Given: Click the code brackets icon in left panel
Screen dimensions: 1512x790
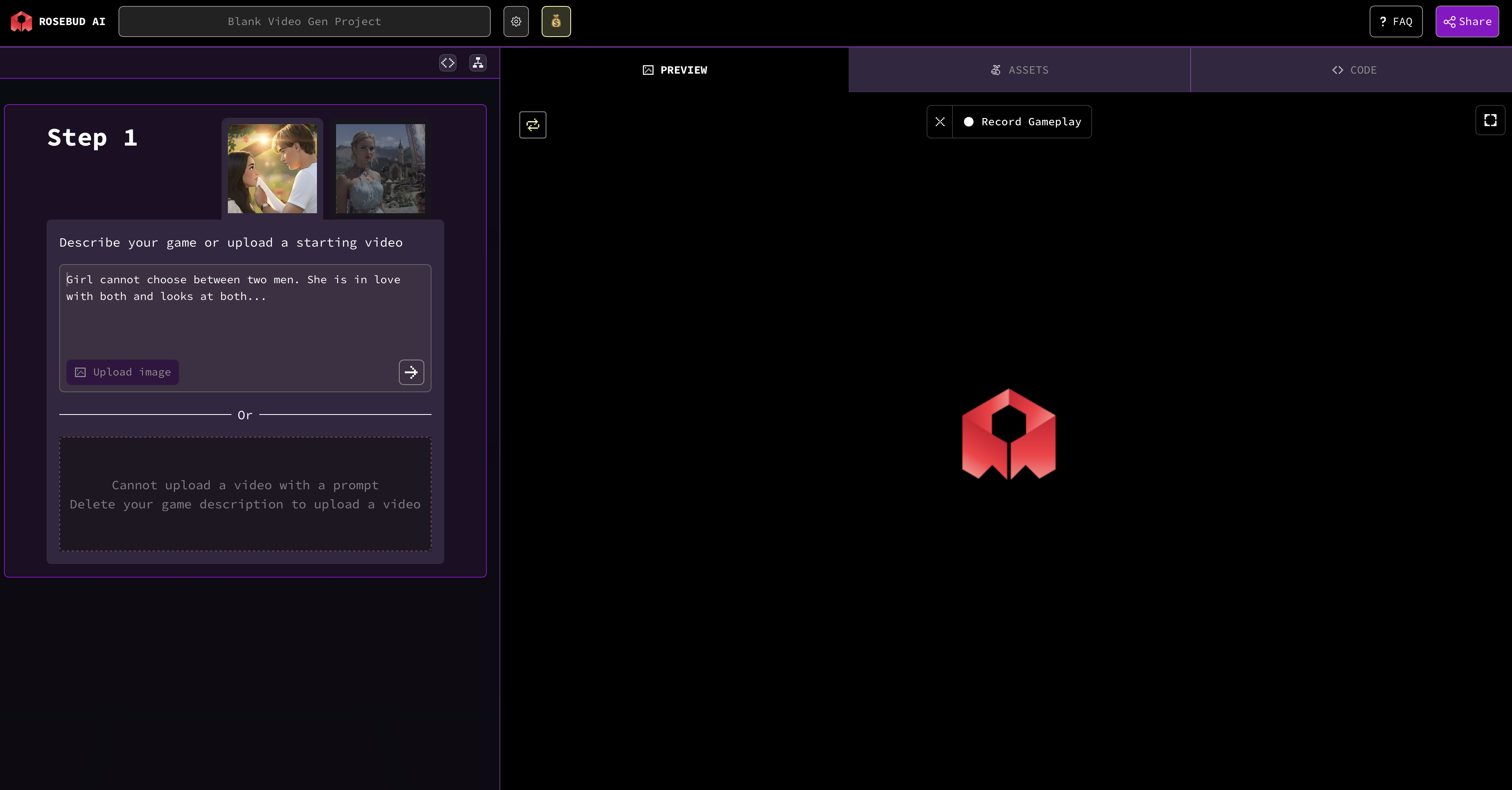Looking at the screenshot, I should [x=448, y=63].
